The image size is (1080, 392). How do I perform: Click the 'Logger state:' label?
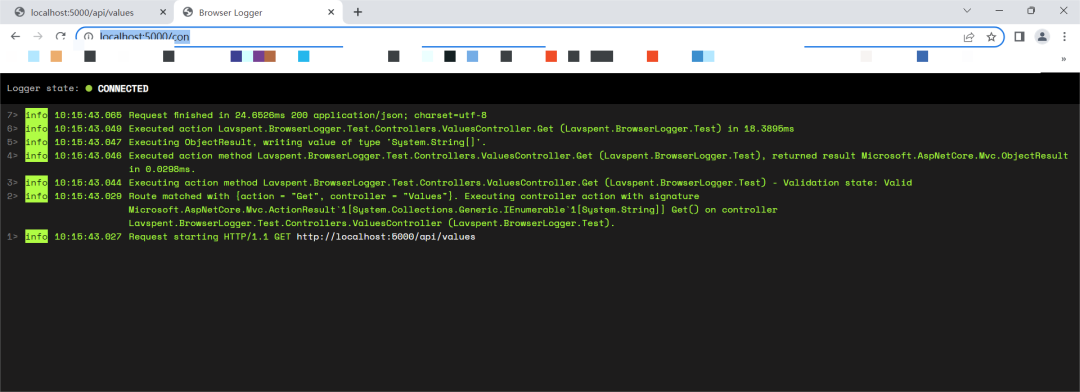tap(43, 89)
